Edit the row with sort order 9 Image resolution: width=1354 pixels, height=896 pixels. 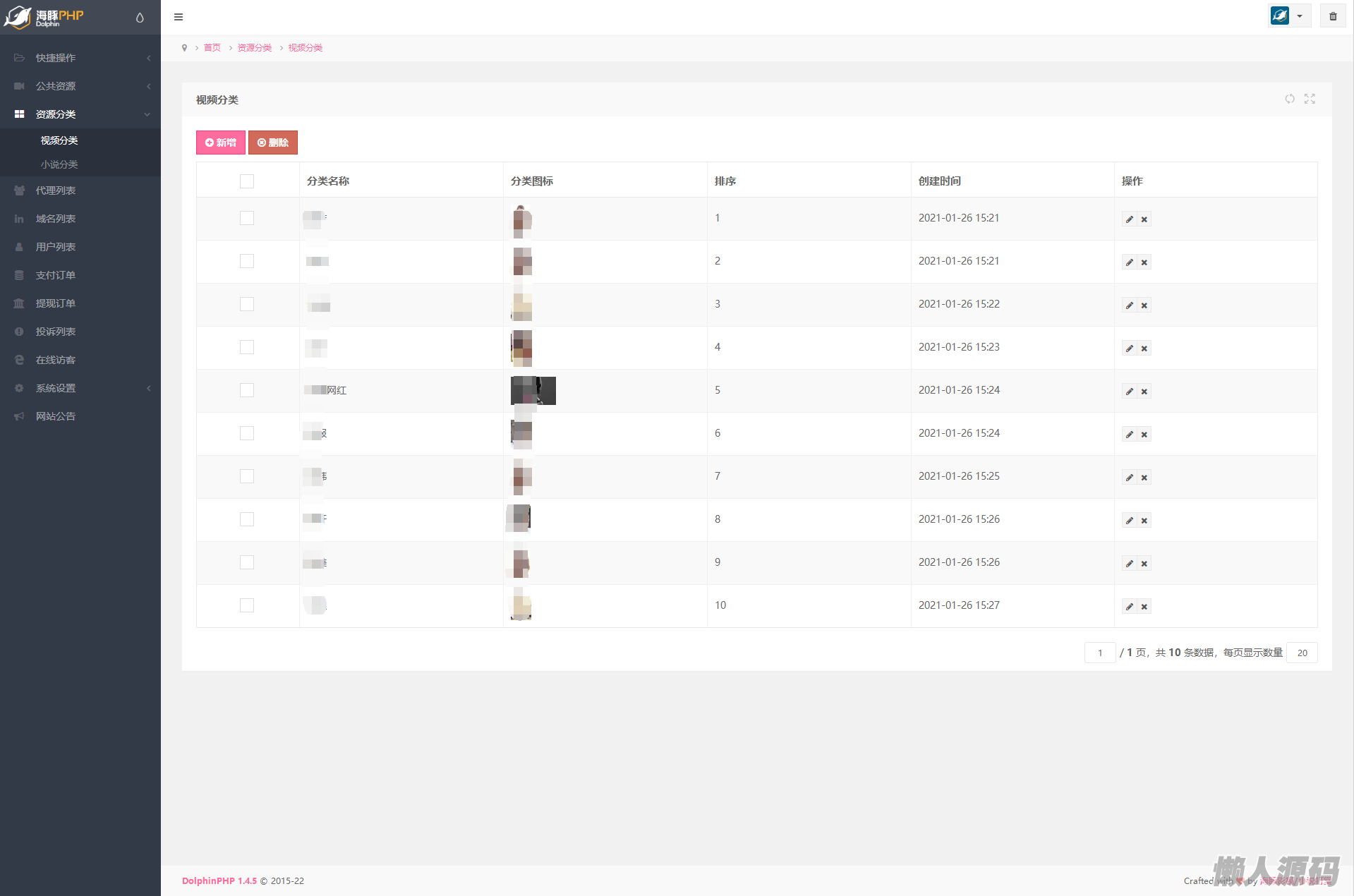tap(1130, 564)
